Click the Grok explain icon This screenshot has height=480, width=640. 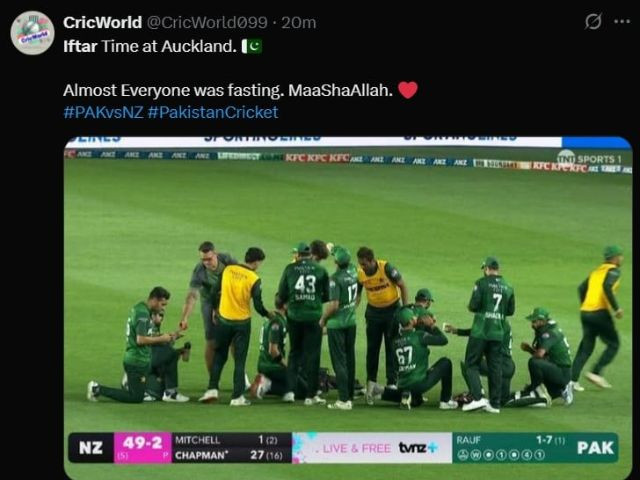[593, 21]
